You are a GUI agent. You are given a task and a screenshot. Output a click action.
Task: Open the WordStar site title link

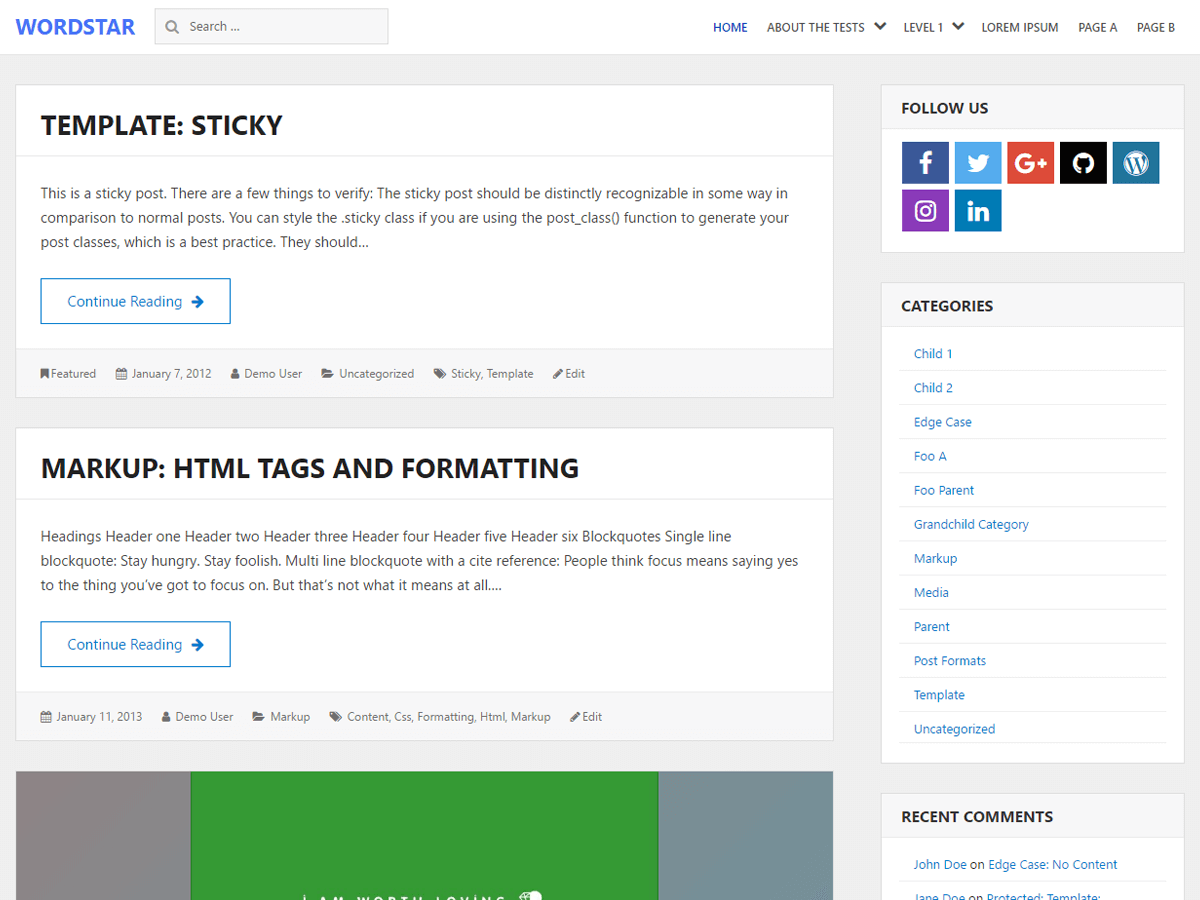[x=75, y=27]
